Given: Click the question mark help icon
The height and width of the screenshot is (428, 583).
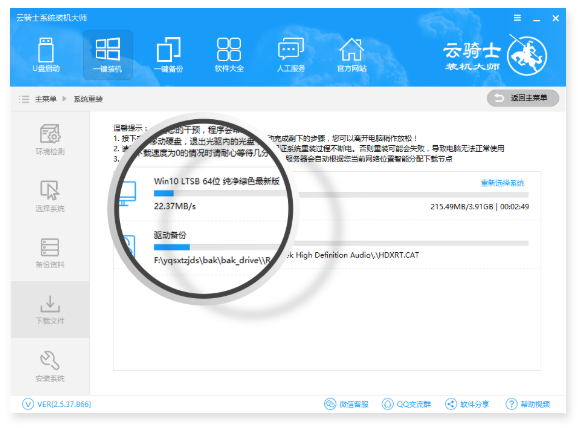Looking at the screenshot, I should point(511,404).
